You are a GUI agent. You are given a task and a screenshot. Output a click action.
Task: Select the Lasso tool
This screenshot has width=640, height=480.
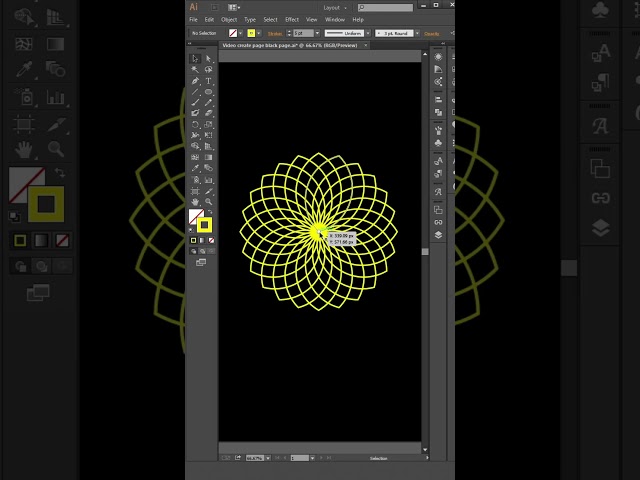point(209,70)
